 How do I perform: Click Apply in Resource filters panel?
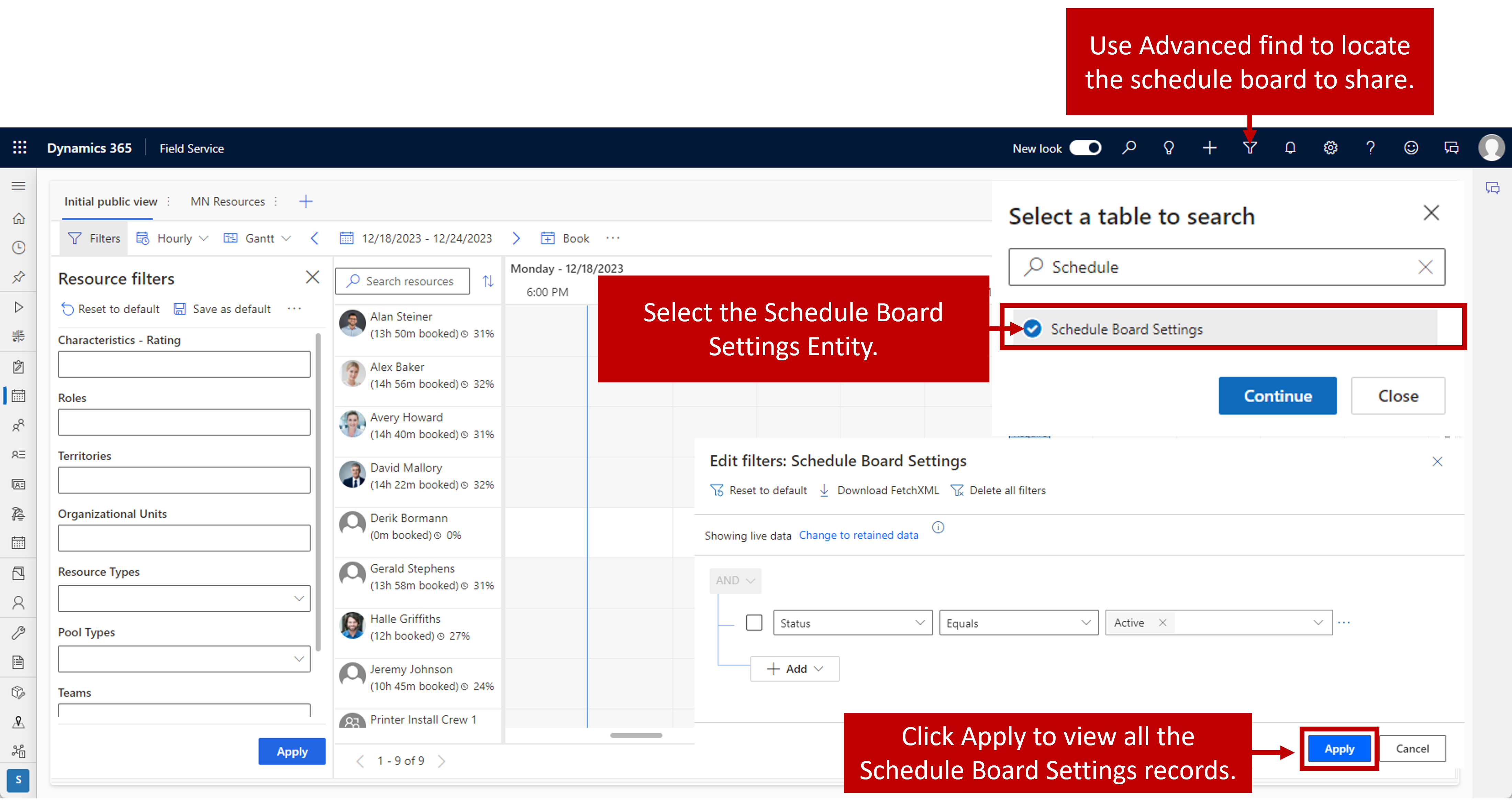tap(292, 751)
